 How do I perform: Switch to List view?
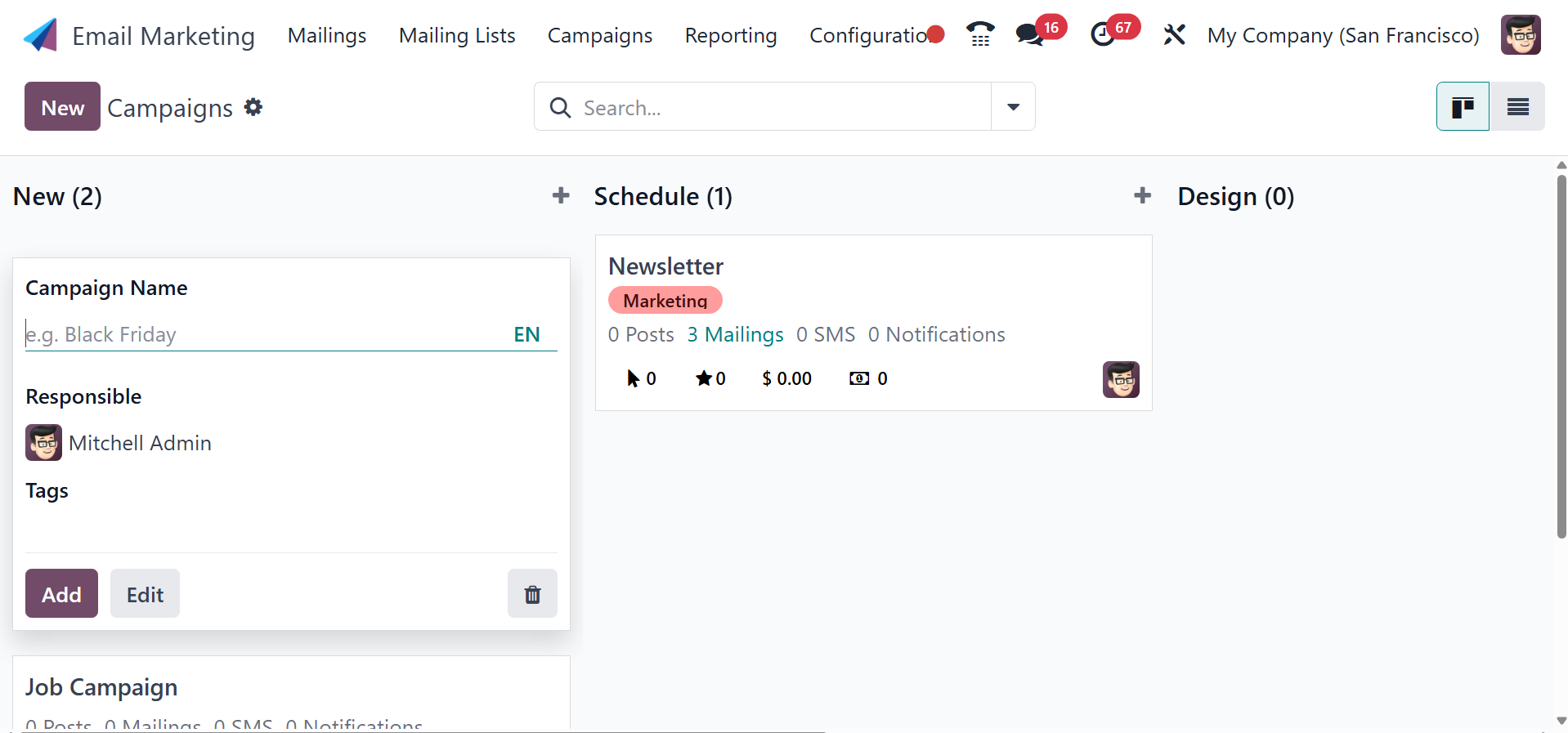click(1518, 106)
